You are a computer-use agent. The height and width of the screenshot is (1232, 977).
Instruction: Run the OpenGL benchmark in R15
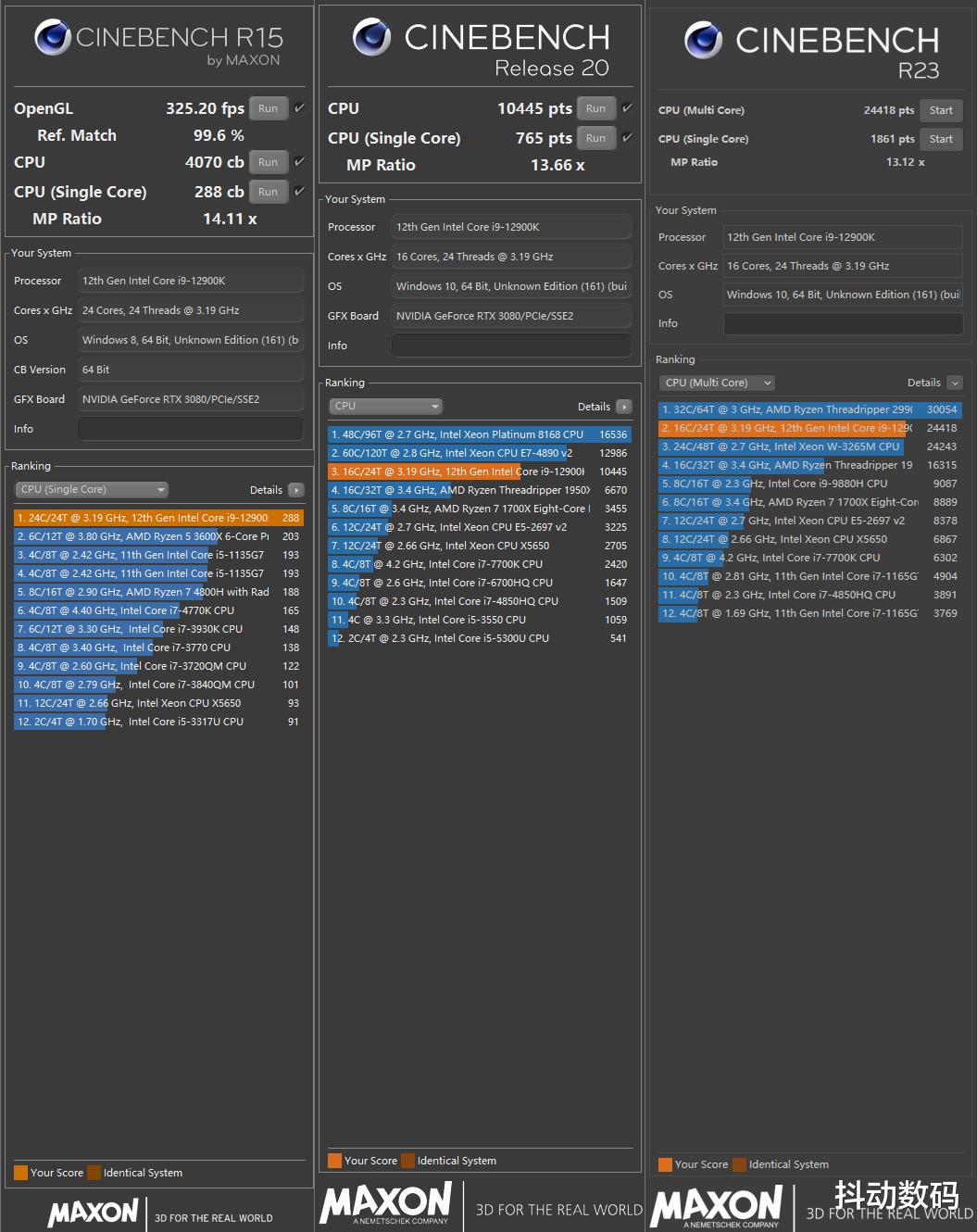pyautogui.click(x=268, y=108)
